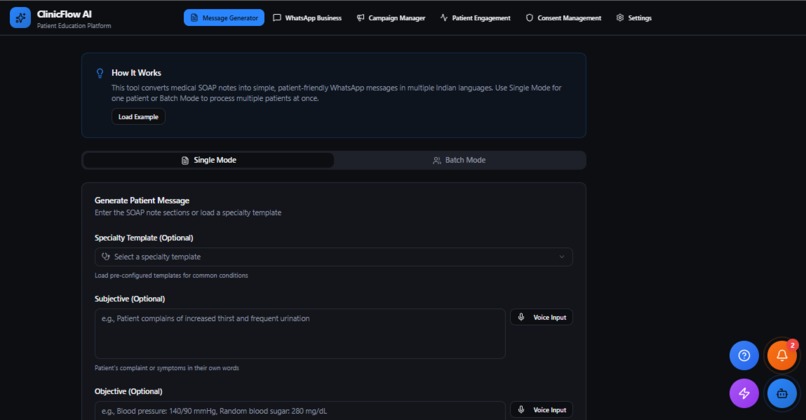806x420 pixels.
Task: Switch to Batch Mode
Action: tap(459, 160)
